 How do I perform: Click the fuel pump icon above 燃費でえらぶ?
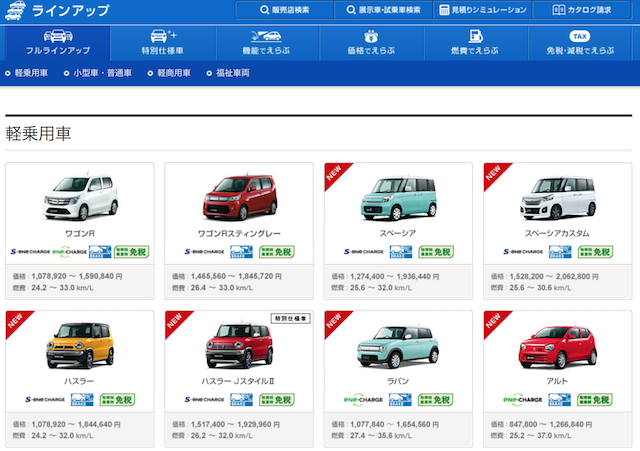pyautogui.click(x=476, y=36)
